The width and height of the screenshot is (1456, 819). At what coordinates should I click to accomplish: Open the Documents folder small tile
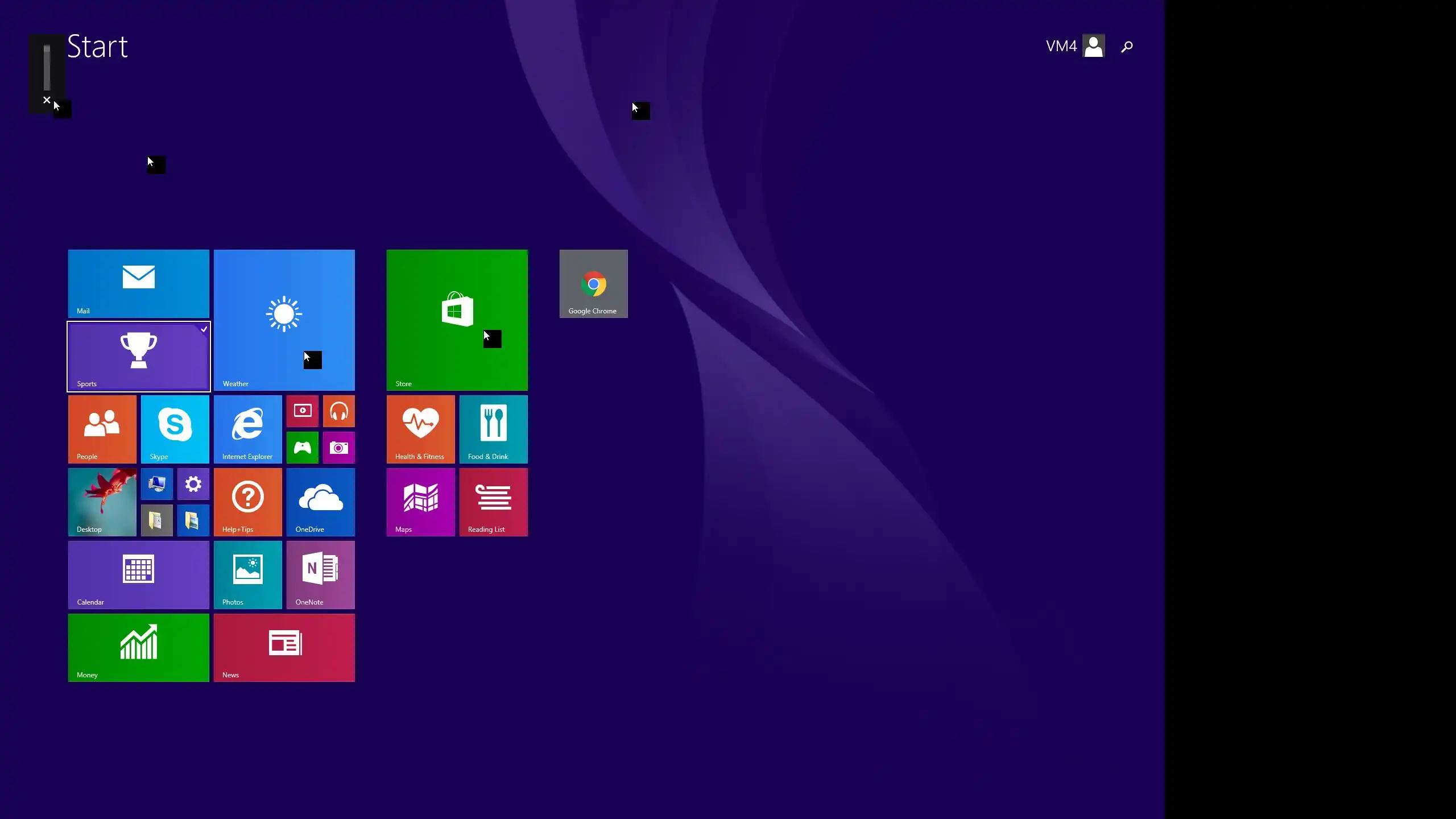[x=156, y=520]
